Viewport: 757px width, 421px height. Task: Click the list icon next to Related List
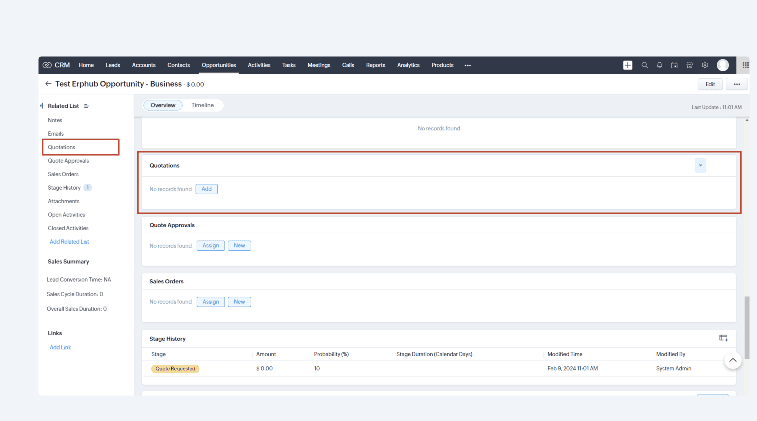(86, 106)
